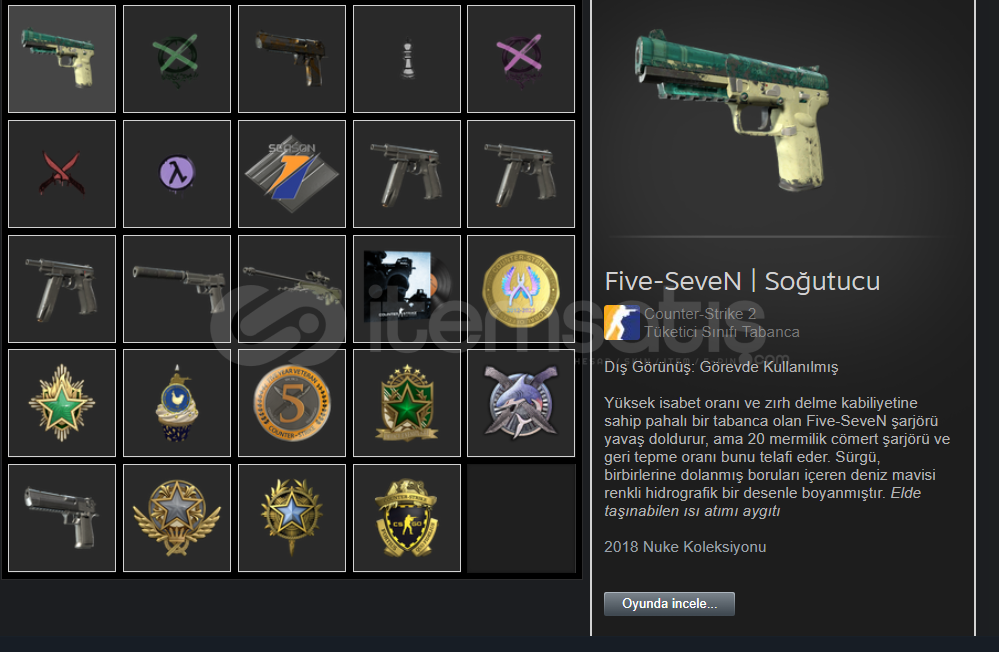The height and width of the screenshot is (652, 999).
Task: Select the red crossed knives graffiti
Action: point(62,173)
